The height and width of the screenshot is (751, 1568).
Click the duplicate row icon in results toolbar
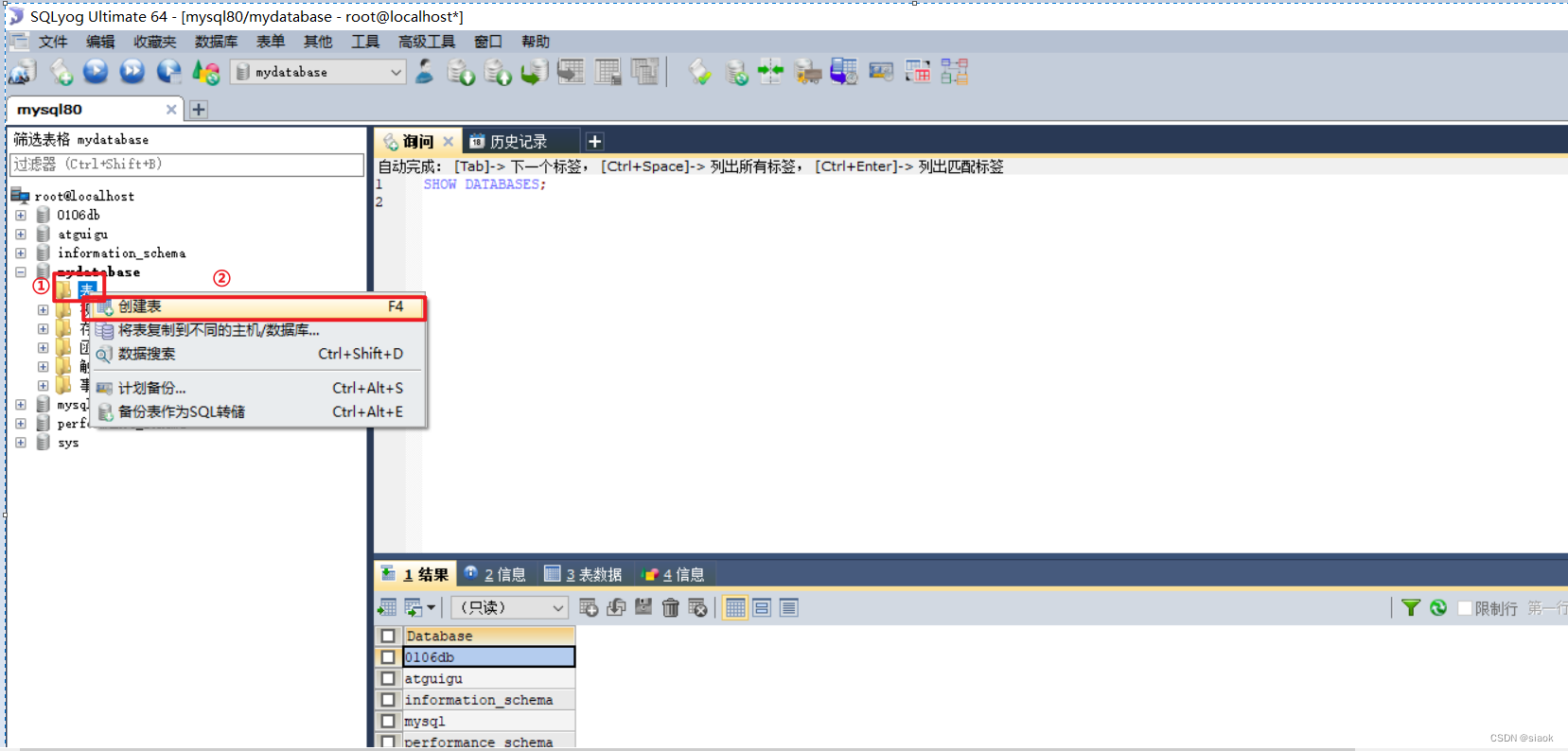pos(616,607)
